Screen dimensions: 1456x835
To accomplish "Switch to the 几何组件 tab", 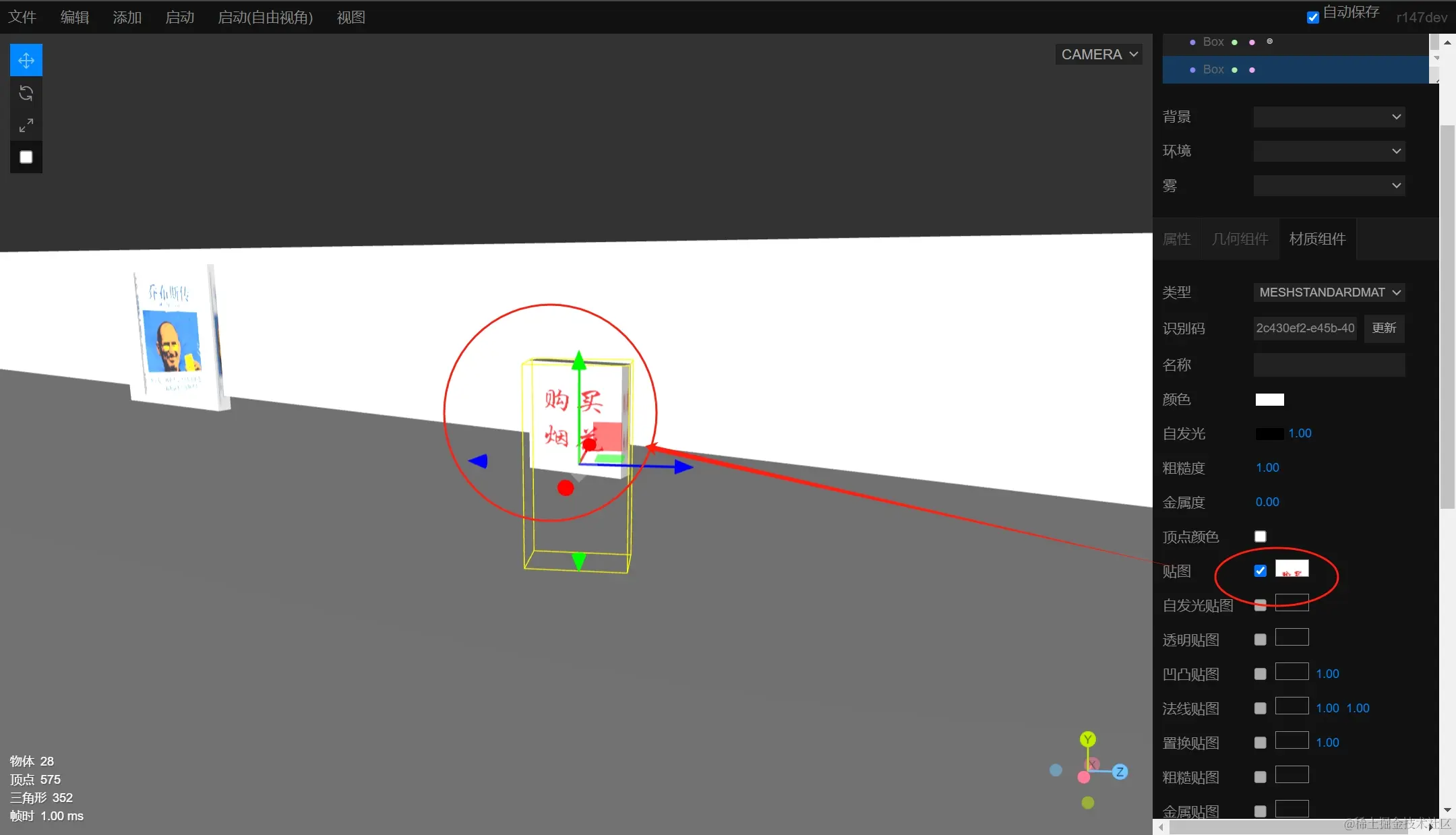I will pyautogui.click(x=1240, y=239).
